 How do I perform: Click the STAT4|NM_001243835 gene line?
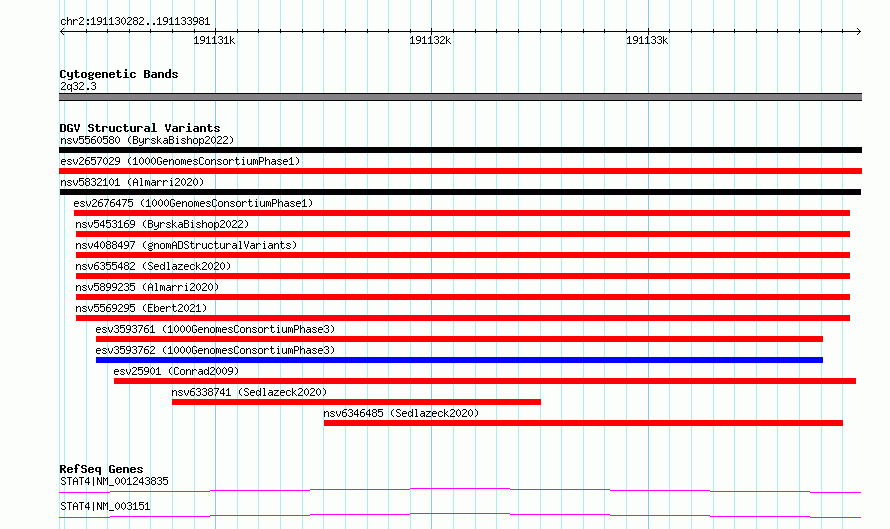click(460, 490)
